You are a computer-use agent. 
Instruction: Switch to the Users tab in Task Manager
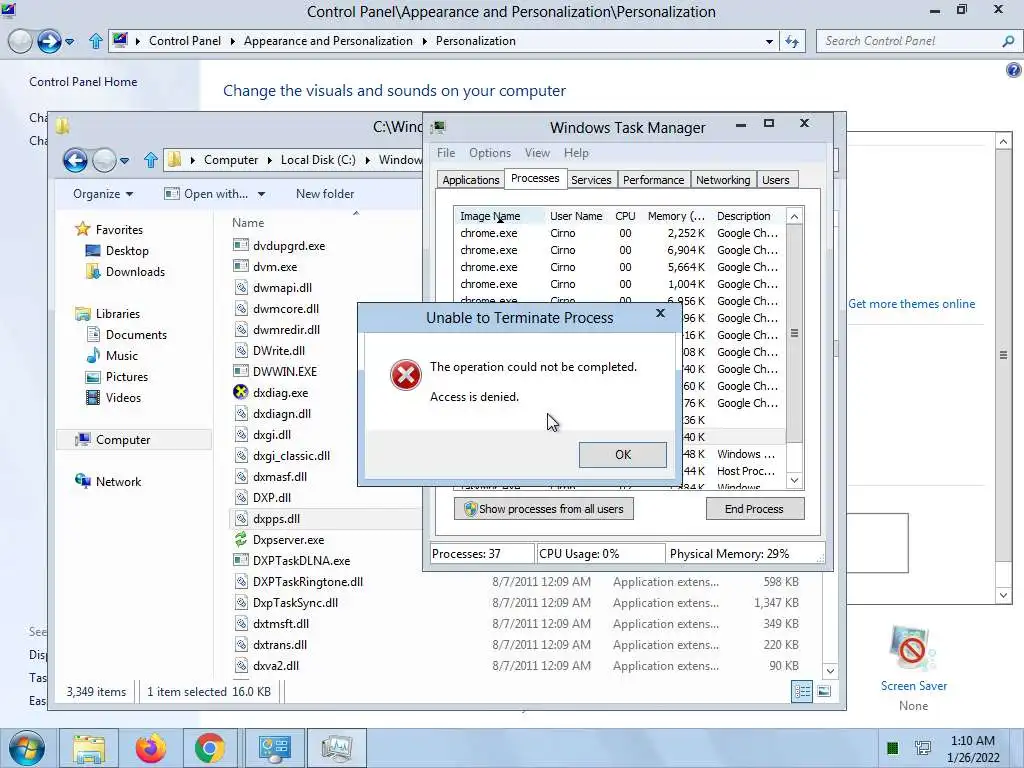[x=776, y=180]
